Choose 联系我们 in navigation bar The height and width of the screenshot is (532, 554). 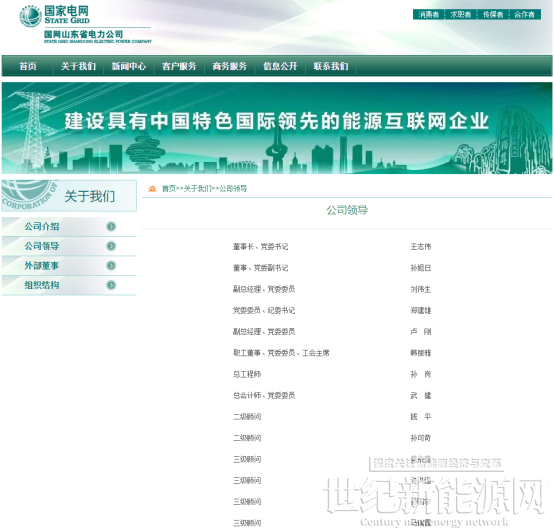[331, 66]
